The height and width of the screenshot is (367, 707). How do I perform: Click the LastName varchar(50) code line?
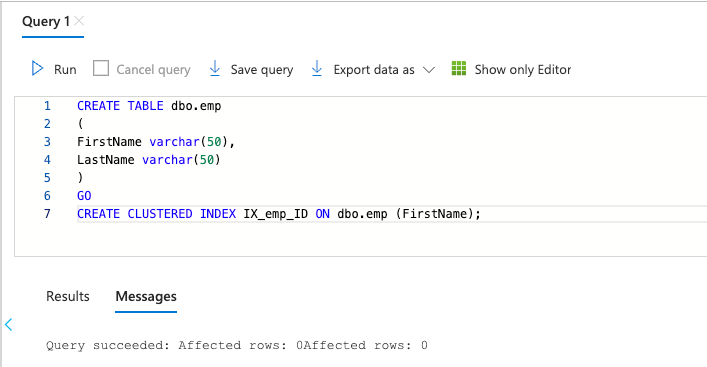[x=149, y=160]
